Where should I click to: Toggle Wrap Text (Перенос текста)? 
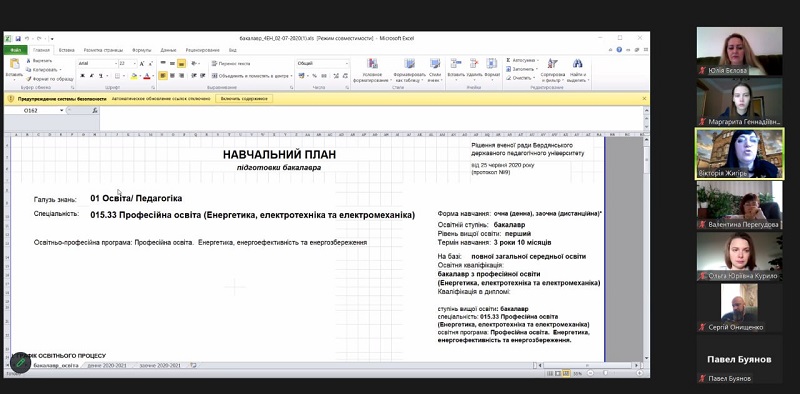[x=230, y=64]
